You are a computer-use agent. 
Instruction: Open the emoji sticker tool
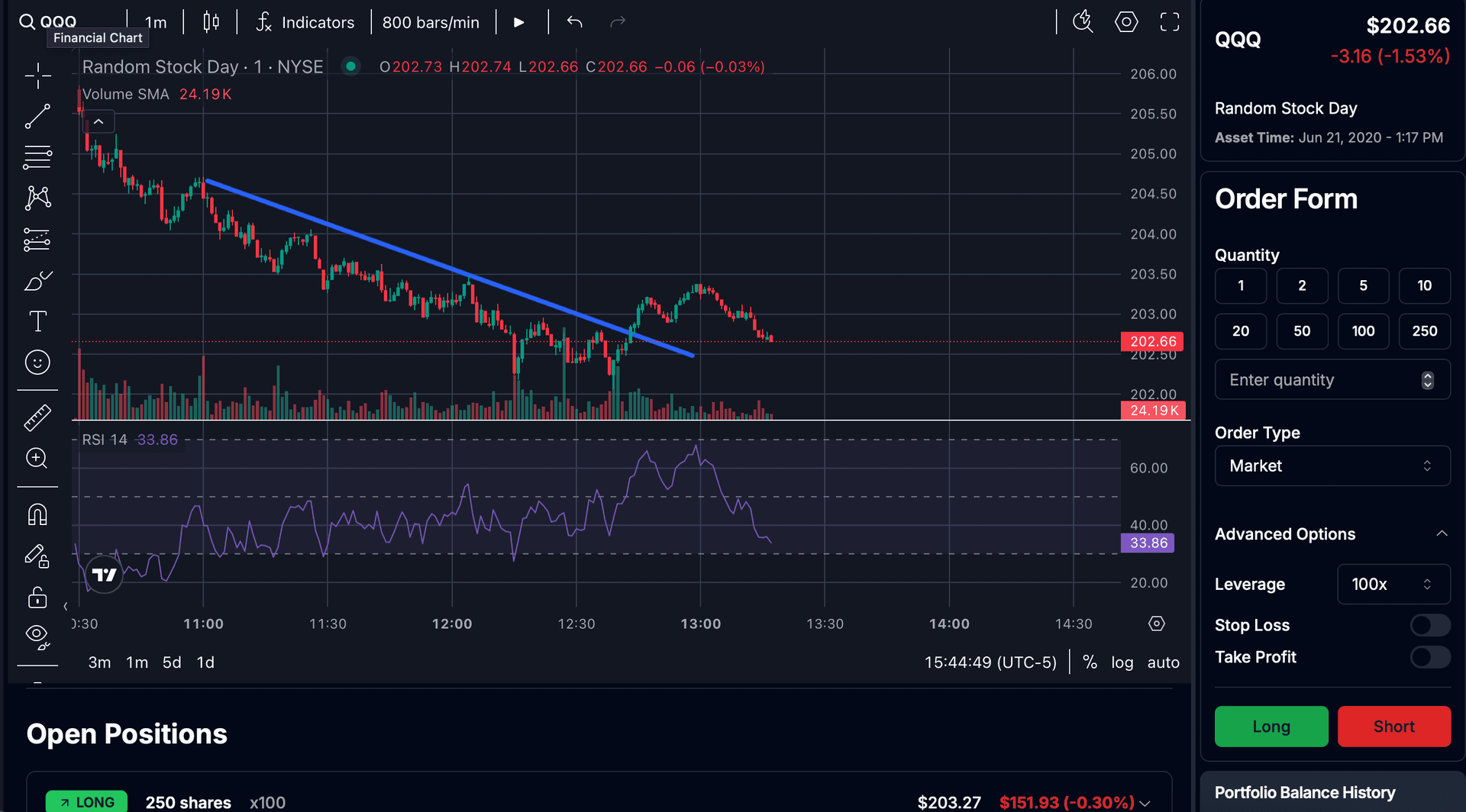coord(37,362)
